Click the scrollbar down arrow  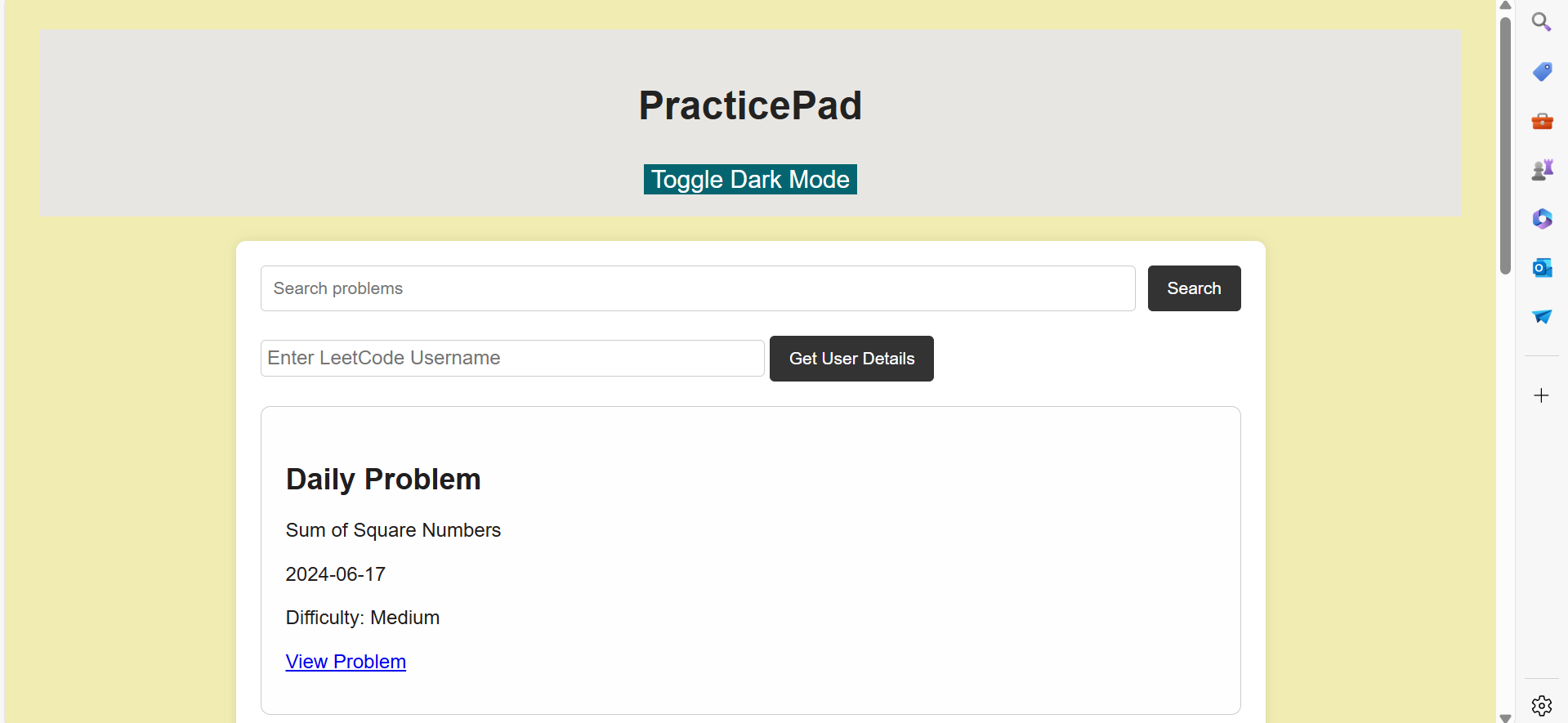click(x=1504, y=716)
